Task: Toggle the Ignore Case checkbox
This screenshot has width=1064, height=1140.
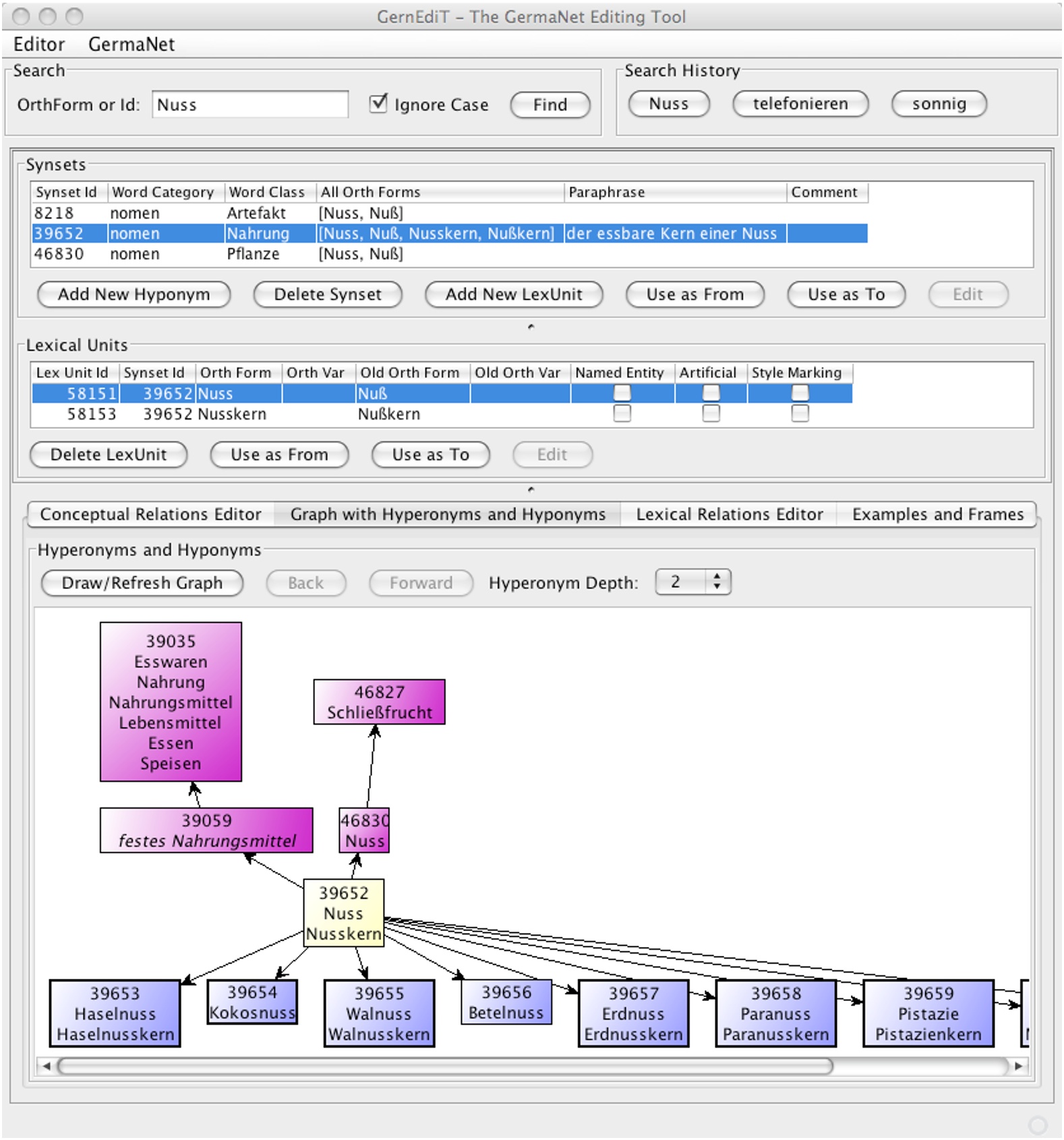Action: pos(379,103)
